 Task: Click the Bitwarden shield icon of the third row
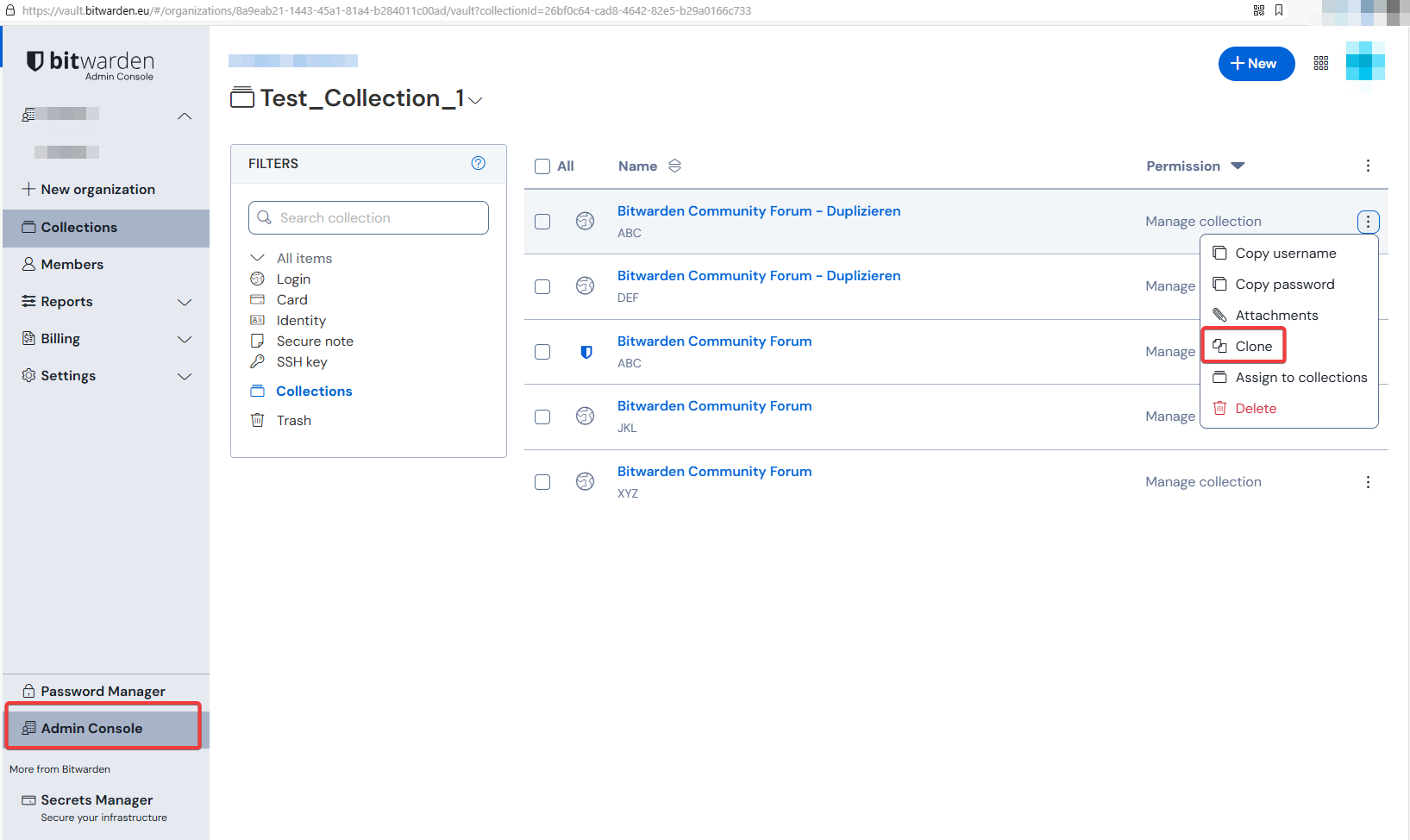pos(586,352)
